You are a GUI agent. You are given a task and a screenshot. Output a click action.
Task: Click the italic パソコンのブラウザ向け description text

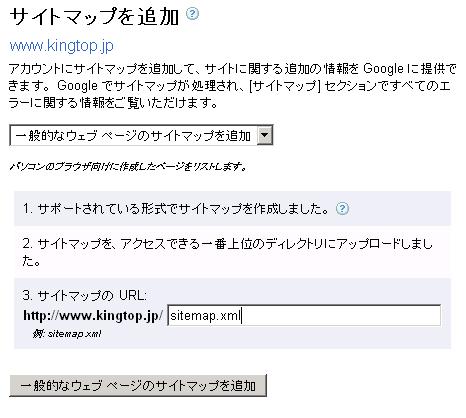coord(128,166)
